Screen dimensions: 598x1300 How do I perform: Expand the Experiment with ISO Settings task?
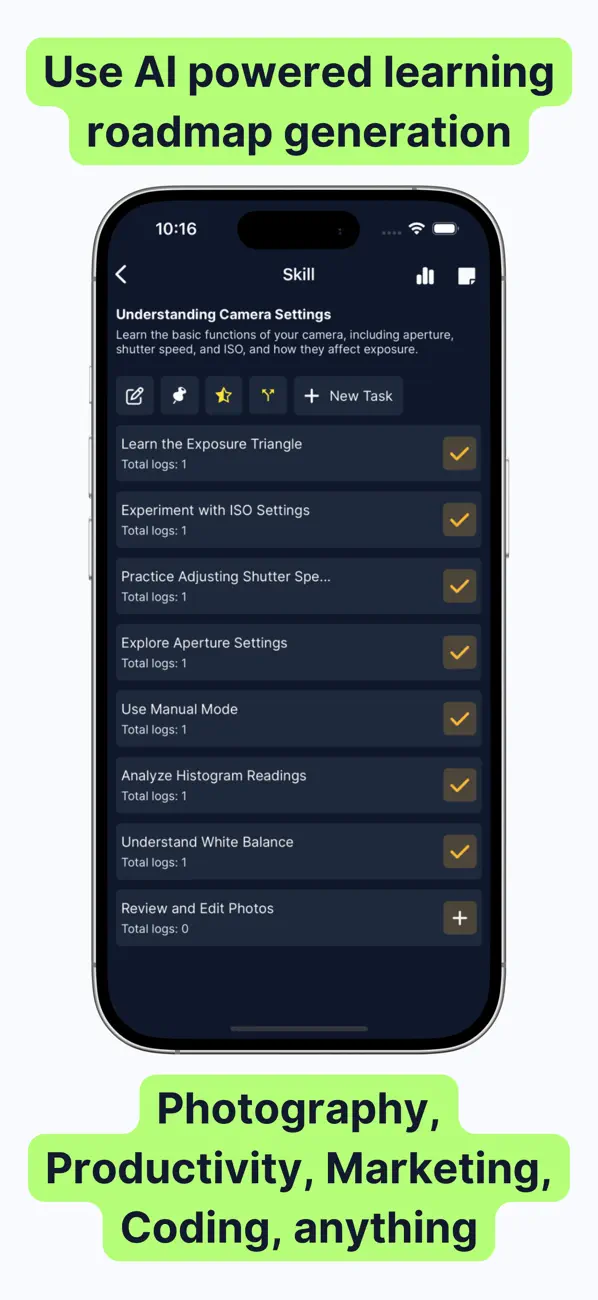tap(250, 519)
